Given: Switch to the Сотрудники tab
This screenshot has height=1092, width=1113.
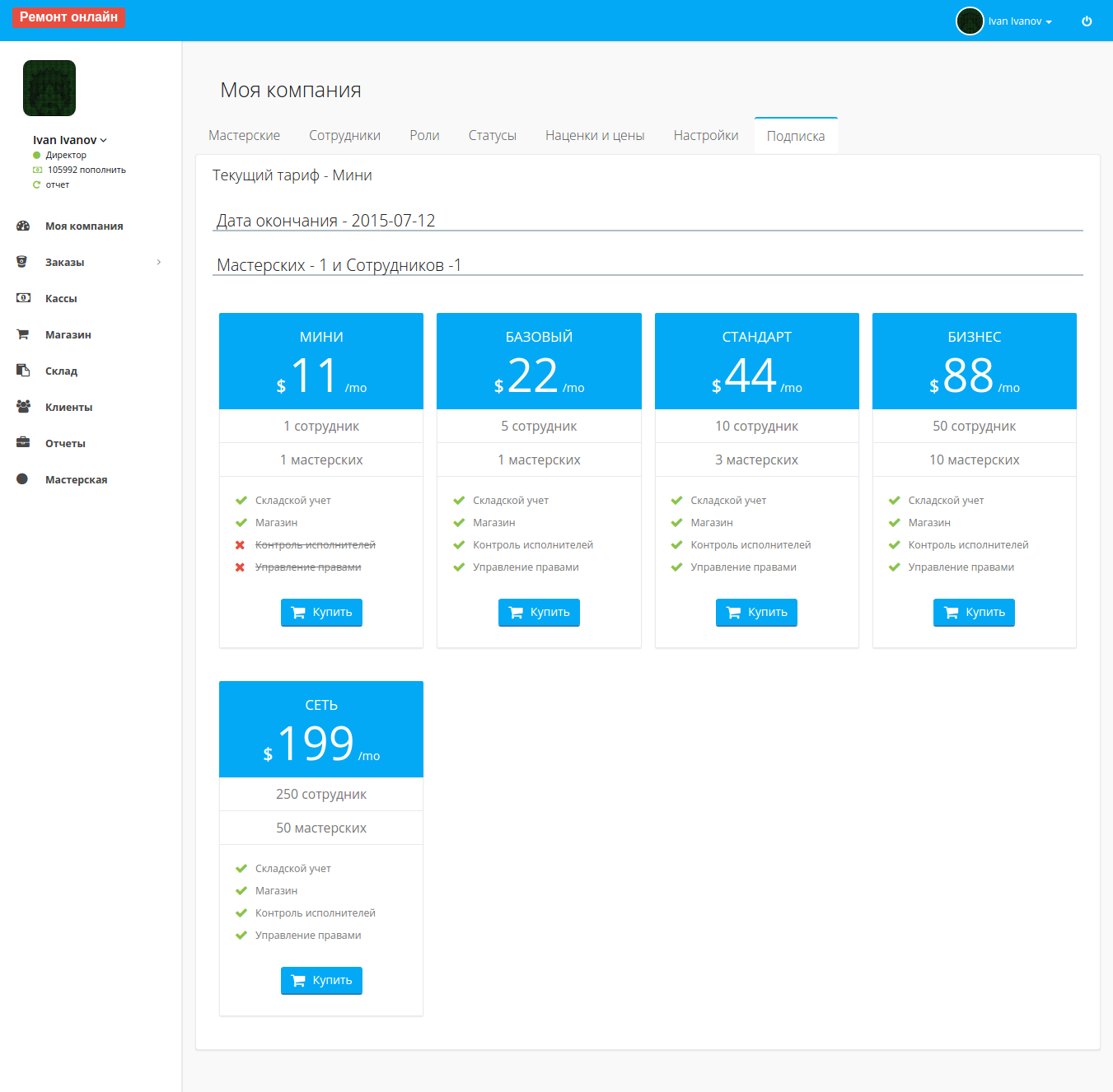Looking at the screenshot, I should click(344, 135).
